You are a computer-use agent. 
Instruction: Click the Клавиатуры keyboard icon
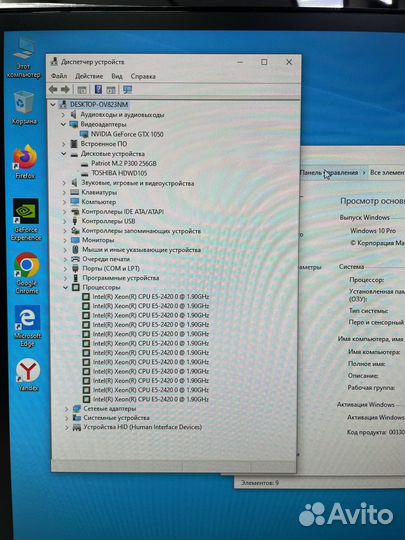(x=75, y=193)
